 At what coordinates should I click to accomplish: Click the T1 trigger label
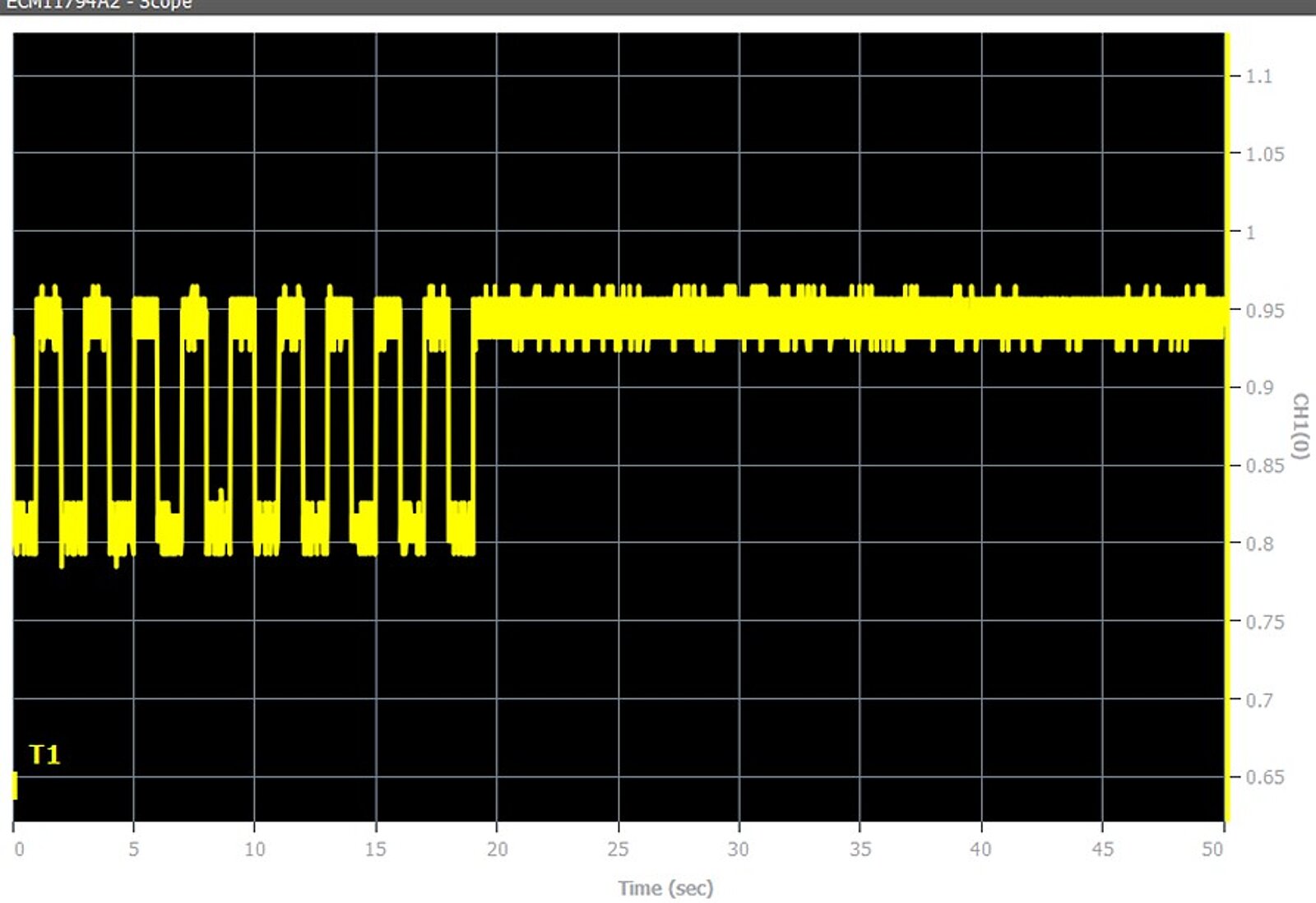click(x=44, y=754)
